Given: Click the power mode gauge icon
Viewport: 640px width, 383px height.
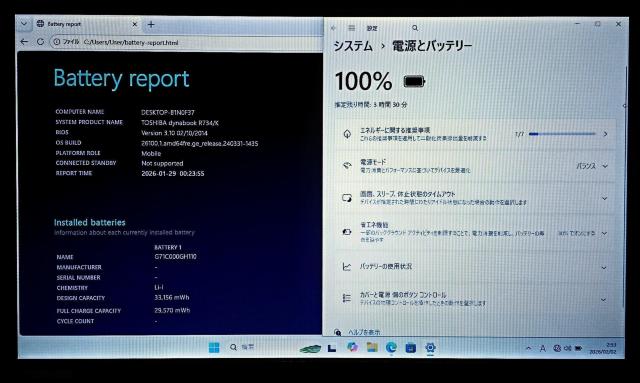Looking at the screenshot, I should coord(347,165).
